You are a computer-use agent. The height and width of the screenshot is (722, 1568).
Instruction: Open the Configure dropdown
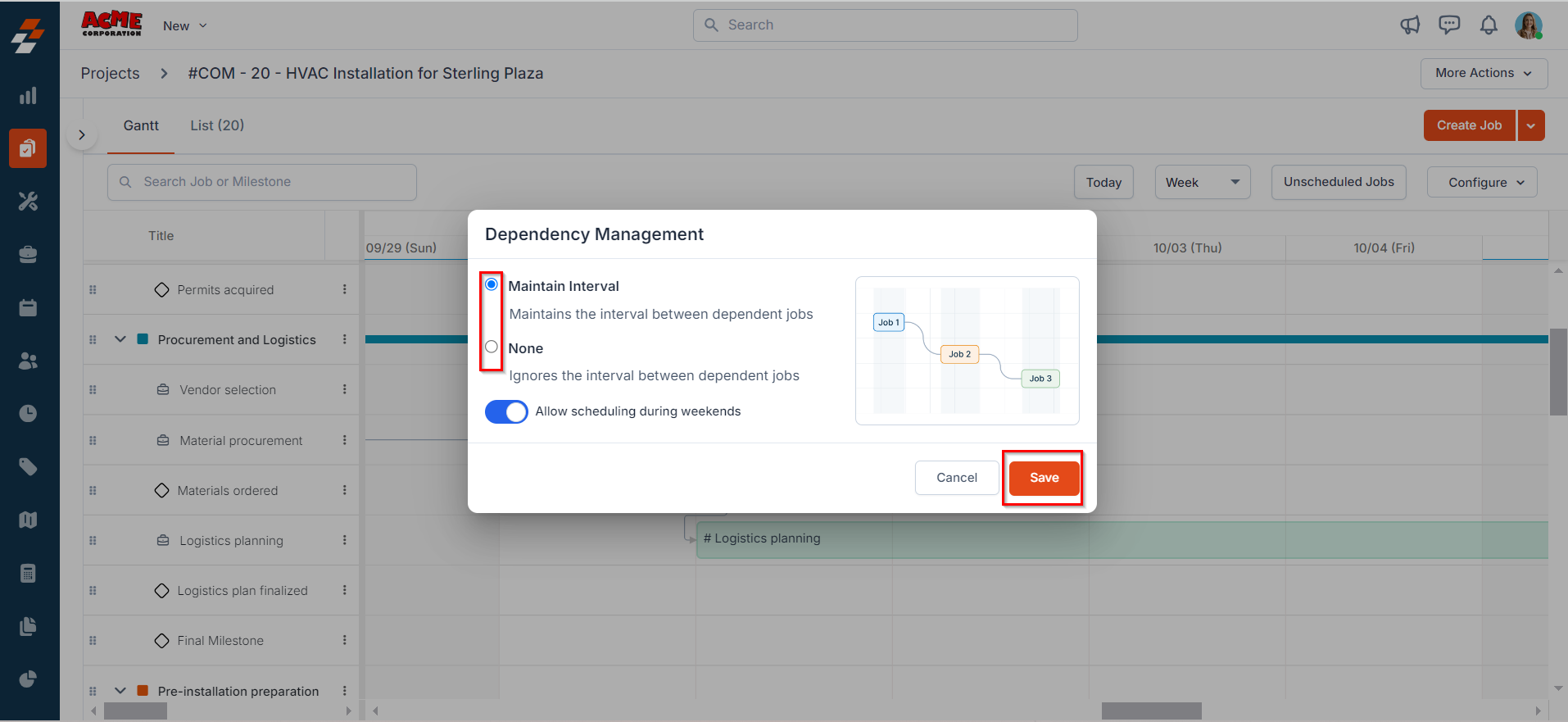pyautogui.click(x=1482, y=182)
